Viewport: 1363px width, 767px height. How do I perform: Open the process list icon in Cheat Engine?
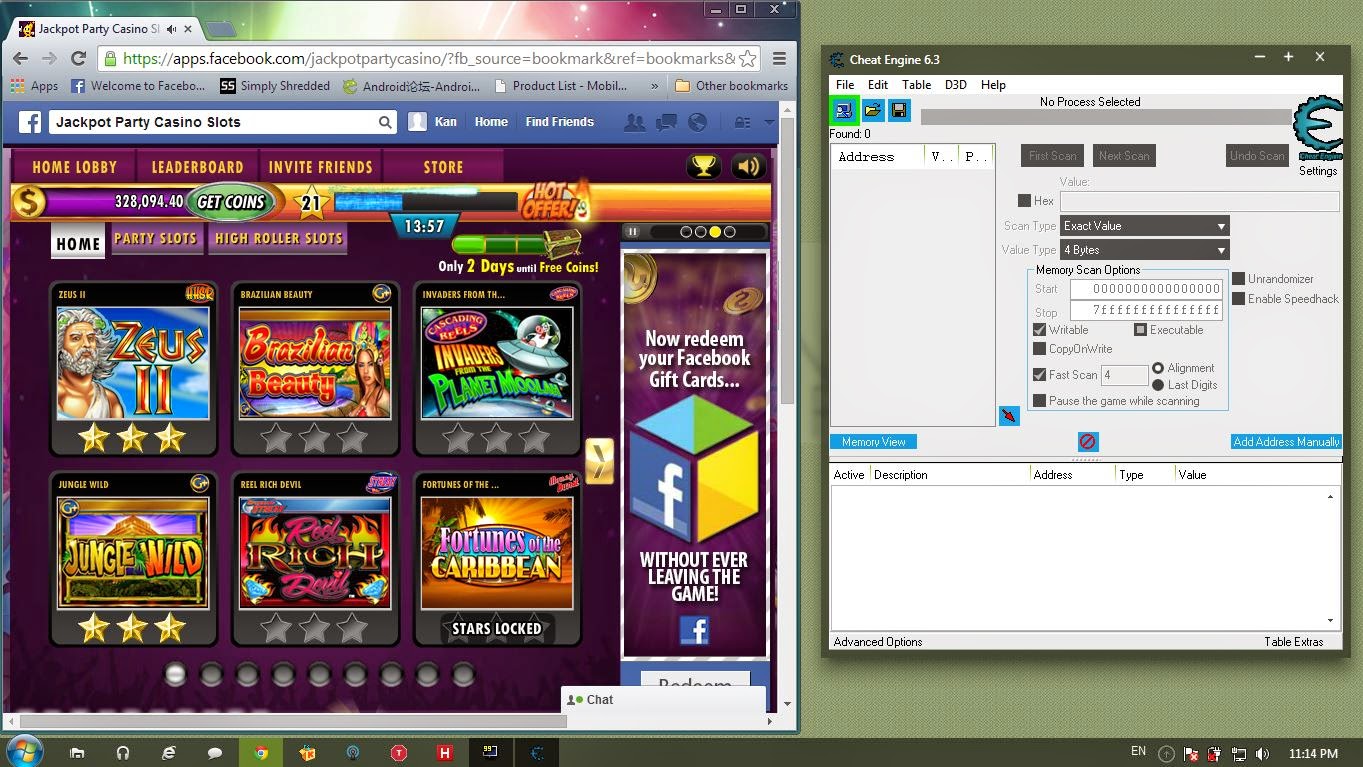tap(844, 110)
